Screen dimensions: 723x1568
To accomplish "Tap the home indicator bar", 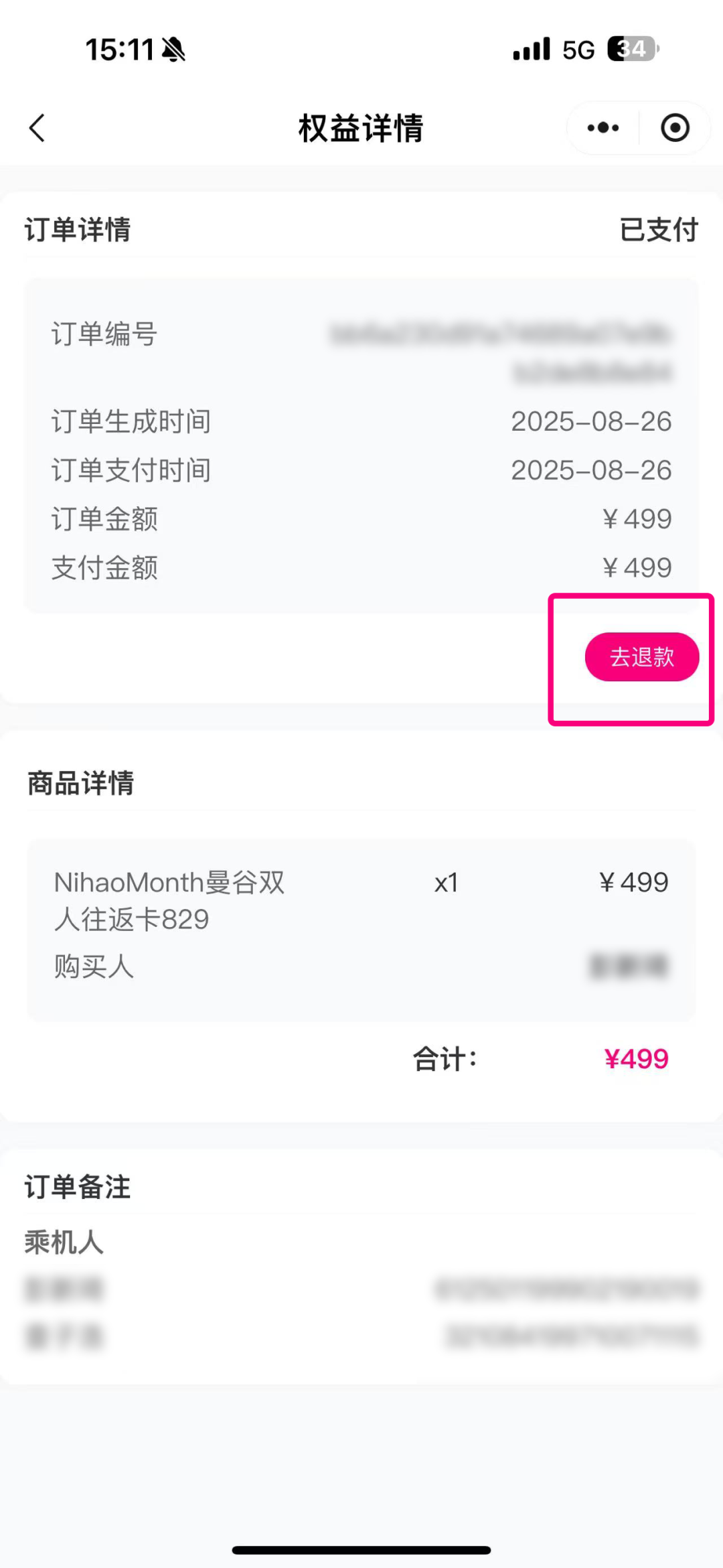I will click(x=361, y=1550).
